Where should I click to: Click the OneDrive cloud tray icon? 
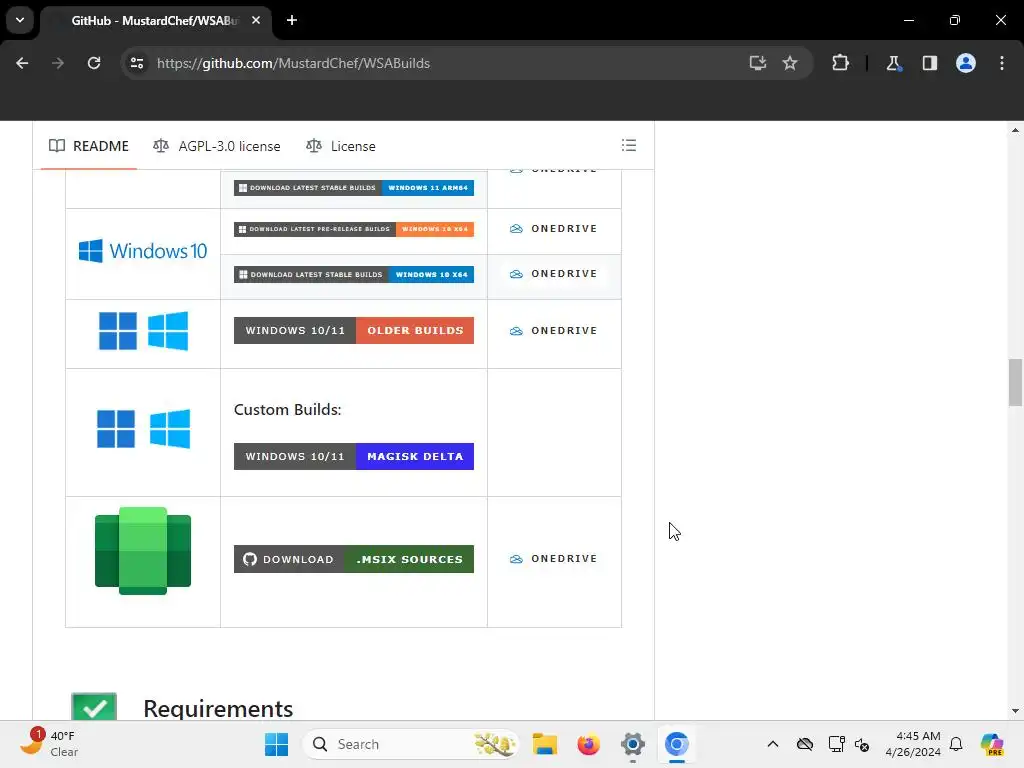[x=805, y=744]
